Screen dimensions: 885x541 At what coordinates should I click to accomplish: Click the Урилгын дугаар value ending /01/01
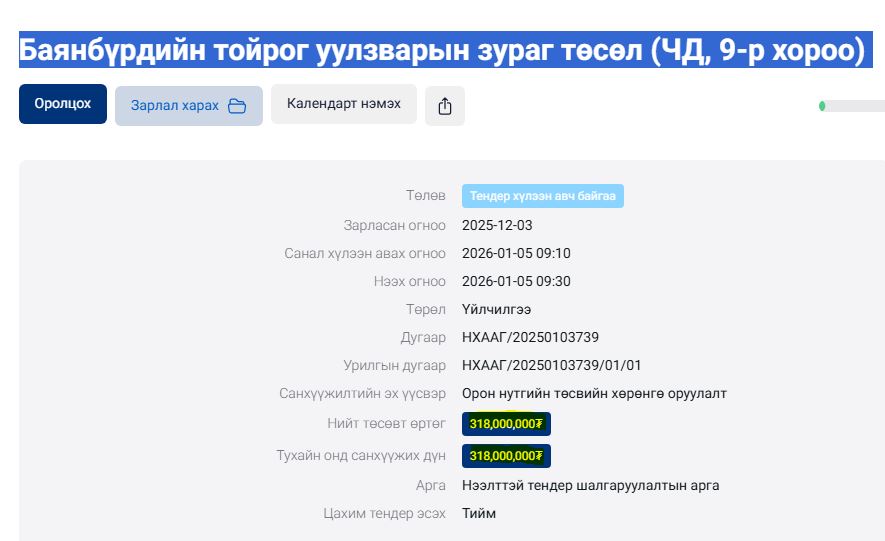(551, 365)
